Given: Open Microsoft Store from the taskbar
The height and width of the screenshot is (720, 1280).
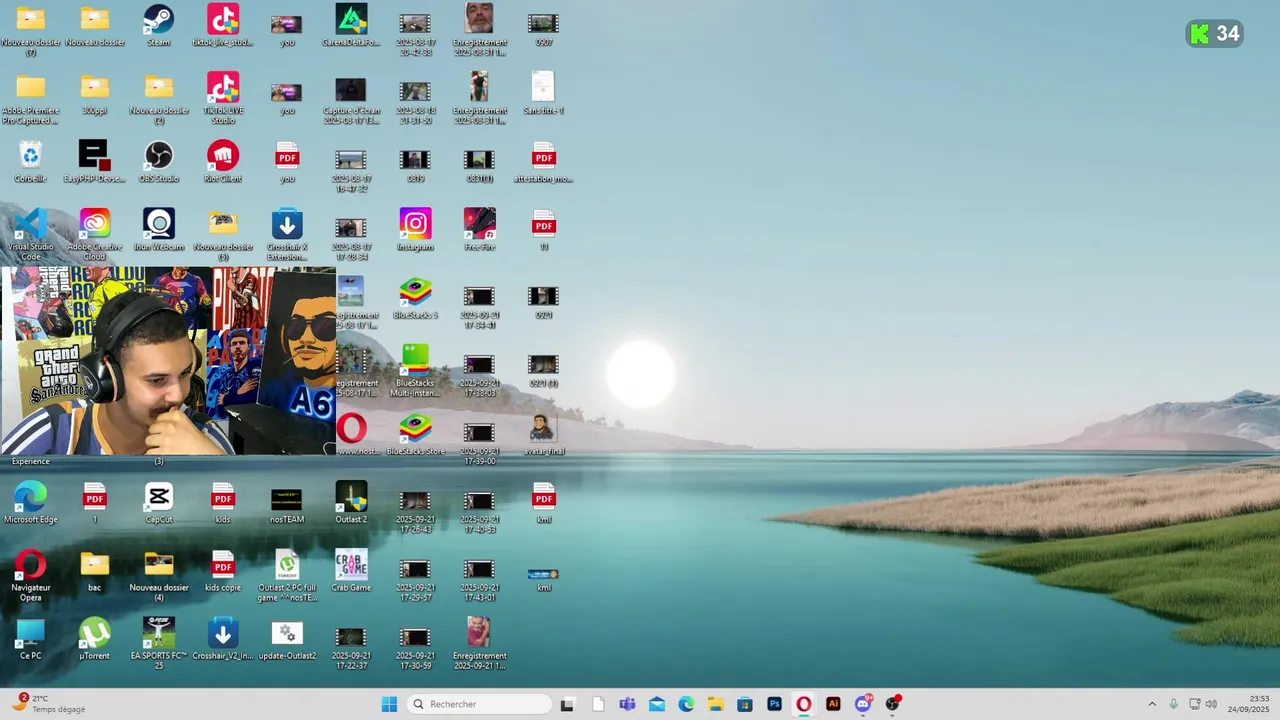Looking at the screenshot, I should click(745, 704).
